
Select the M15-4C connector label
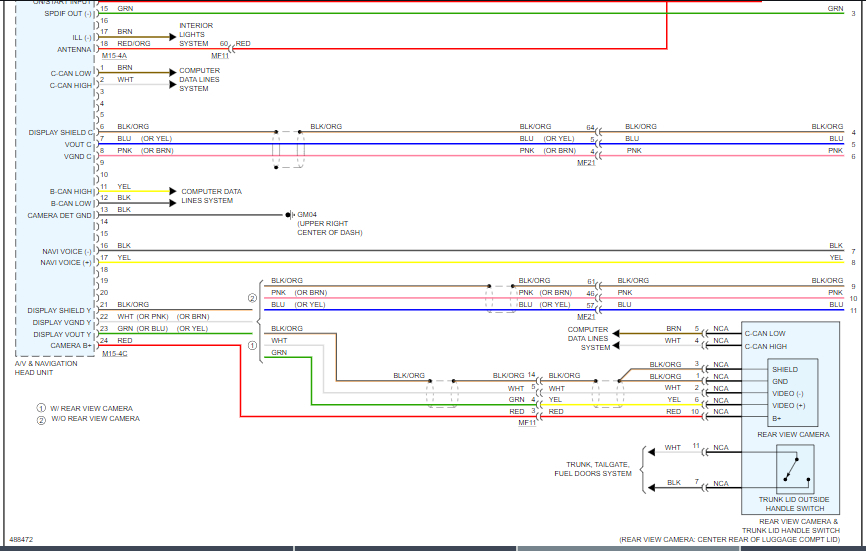click(x=114, y=353)
